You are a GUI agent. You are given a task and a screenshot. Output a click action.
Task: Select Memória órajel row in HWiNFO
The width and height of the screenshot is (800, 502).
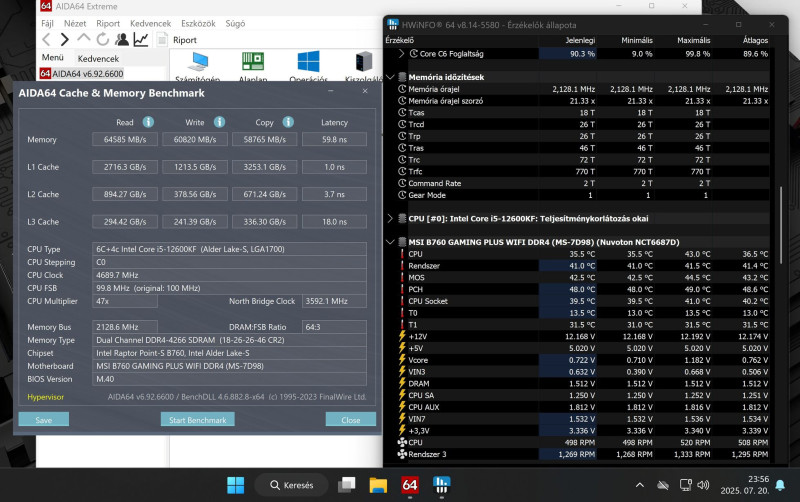(x=583, y=89)
